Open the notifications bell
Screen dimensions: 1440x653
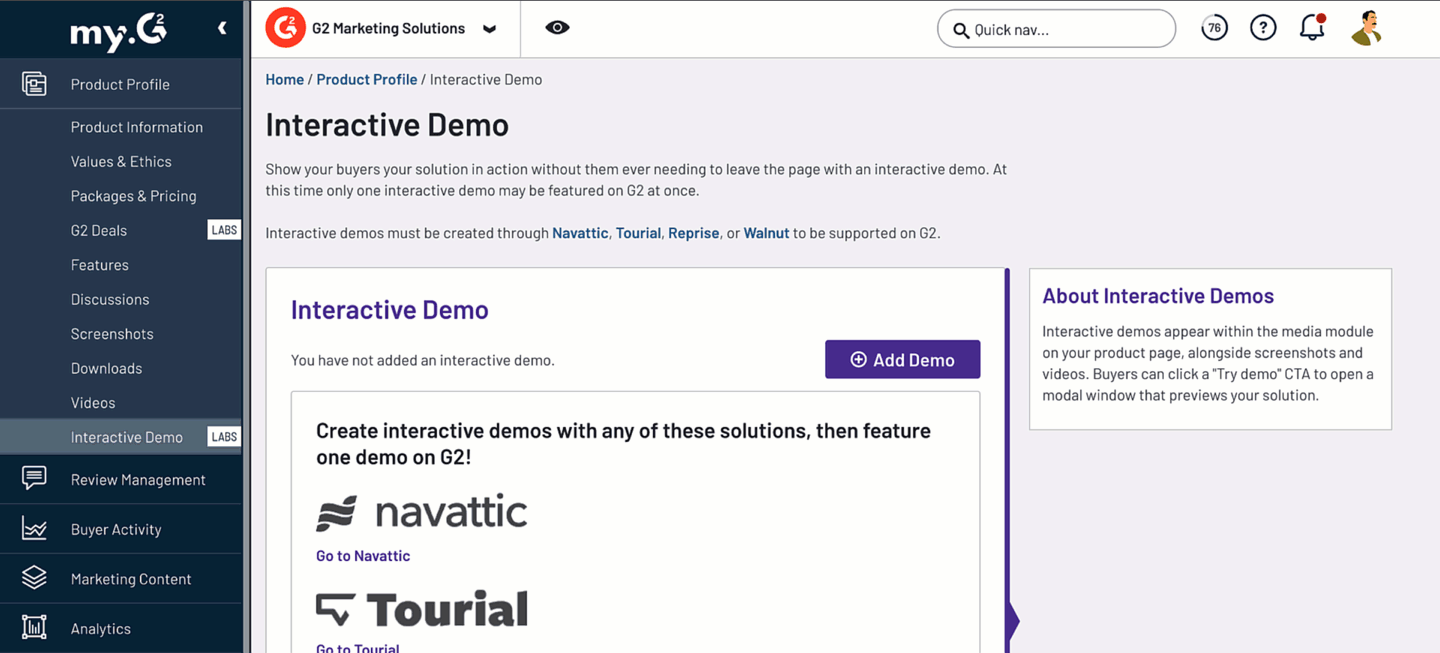point(1312,28)
